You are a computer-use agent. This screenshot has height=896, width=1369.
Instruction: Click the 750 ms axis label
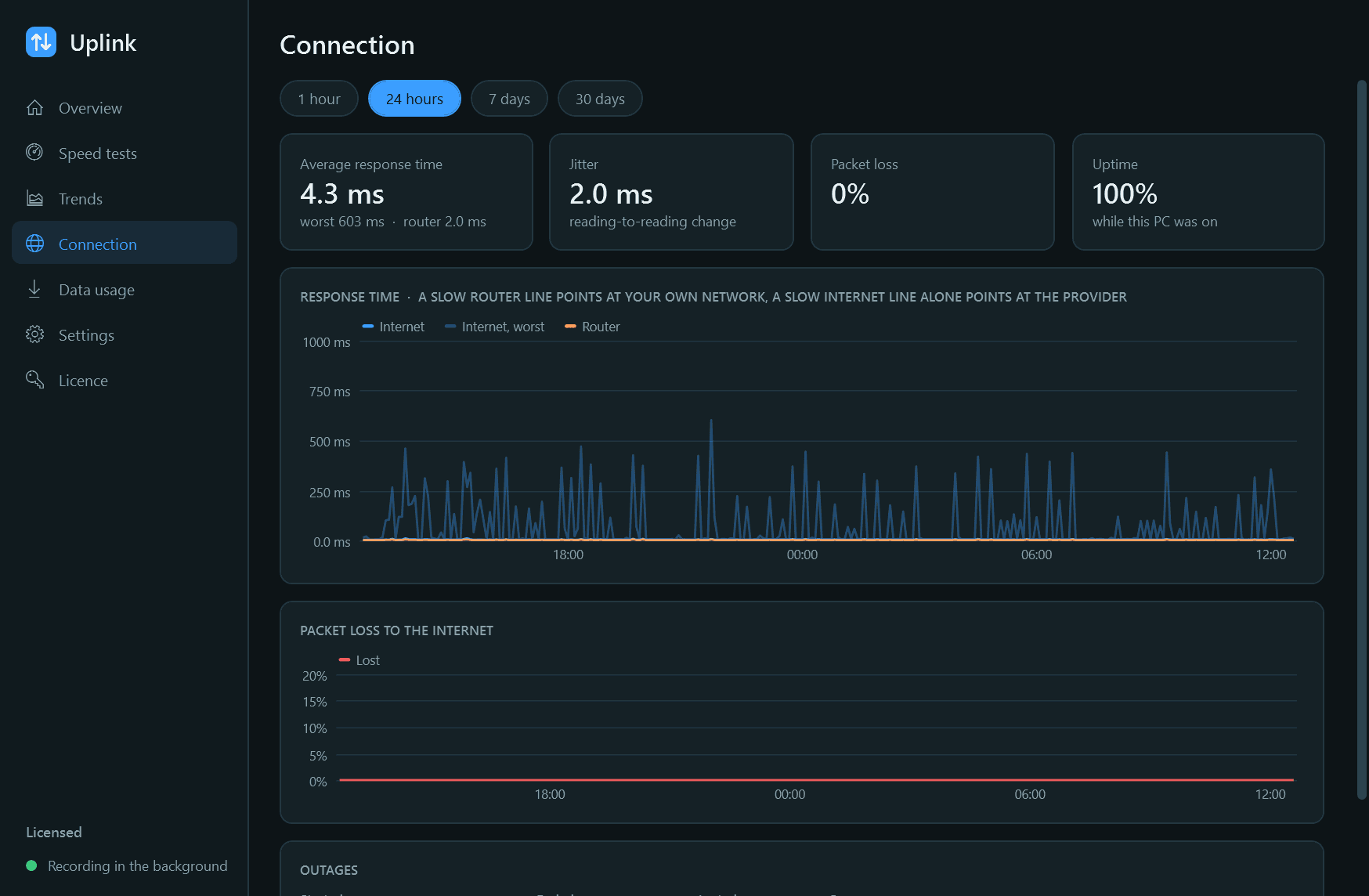(x=330, y=392)
